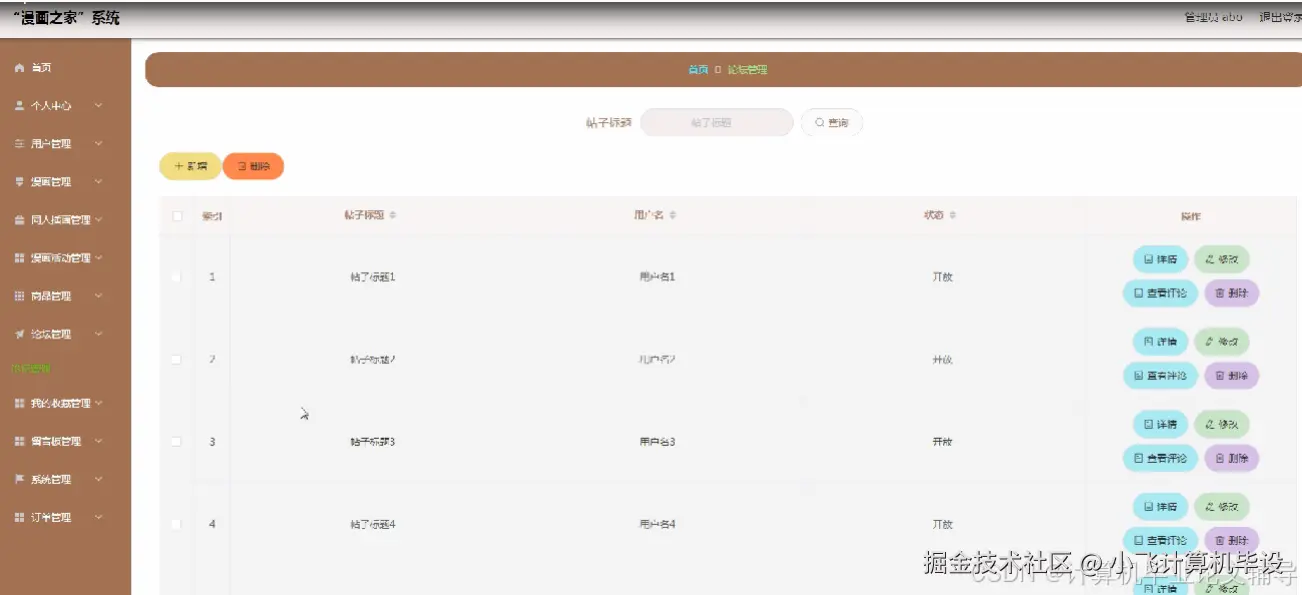Expand the 漫画活动管理 chevron

(x=98, y=258)
